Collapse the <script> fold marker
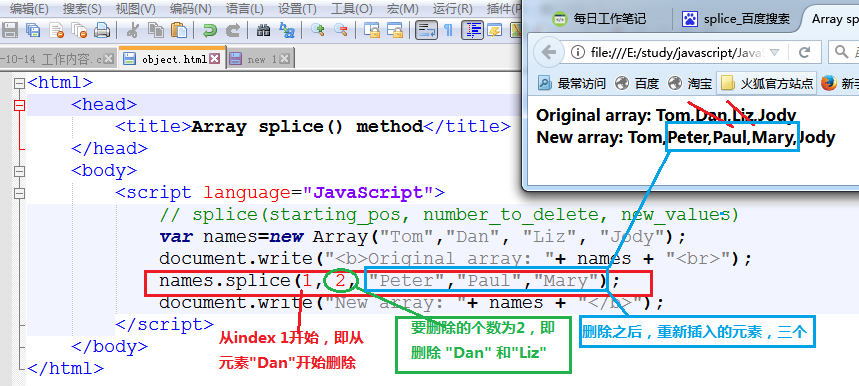Image resolution: width=859 pixels, height=386 pixels. click(x=20, y=193)
